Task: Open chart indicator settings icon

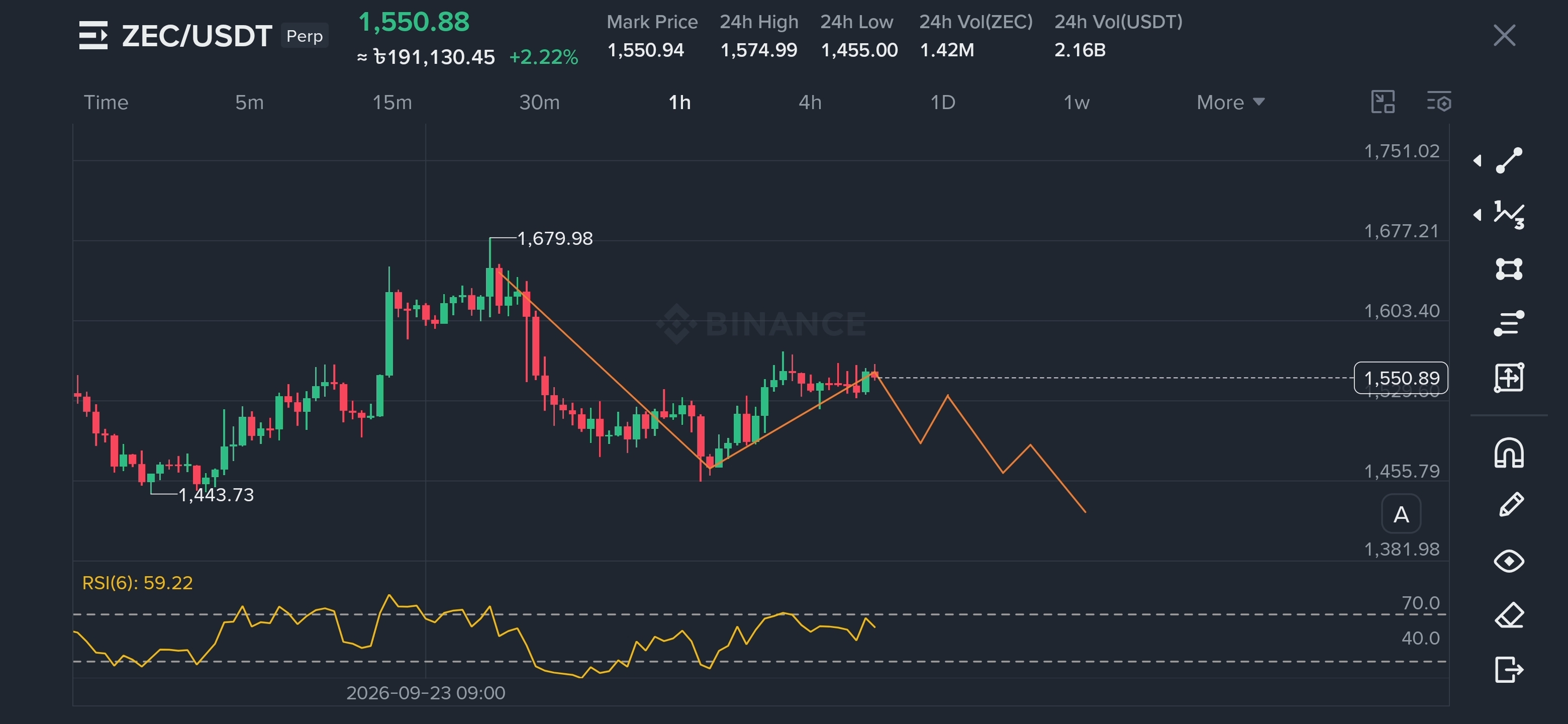Action: pos(1439,102)
